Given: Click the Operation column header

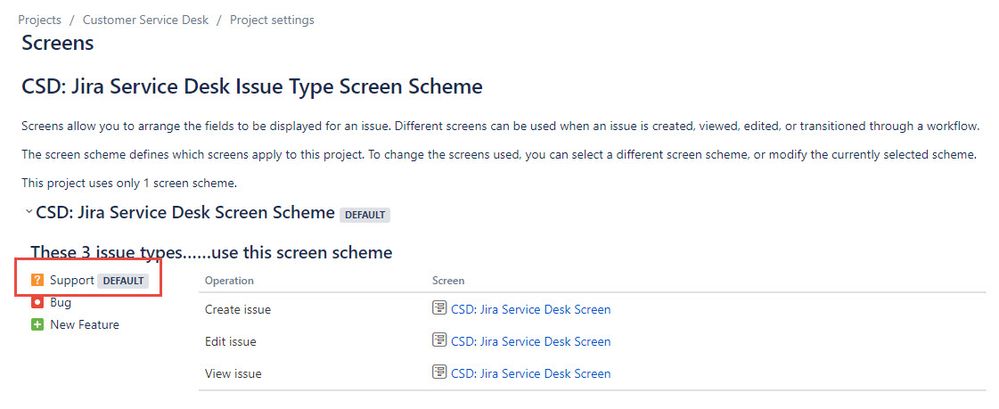Looking at the screenshot, I should click(x=229, y=281).
